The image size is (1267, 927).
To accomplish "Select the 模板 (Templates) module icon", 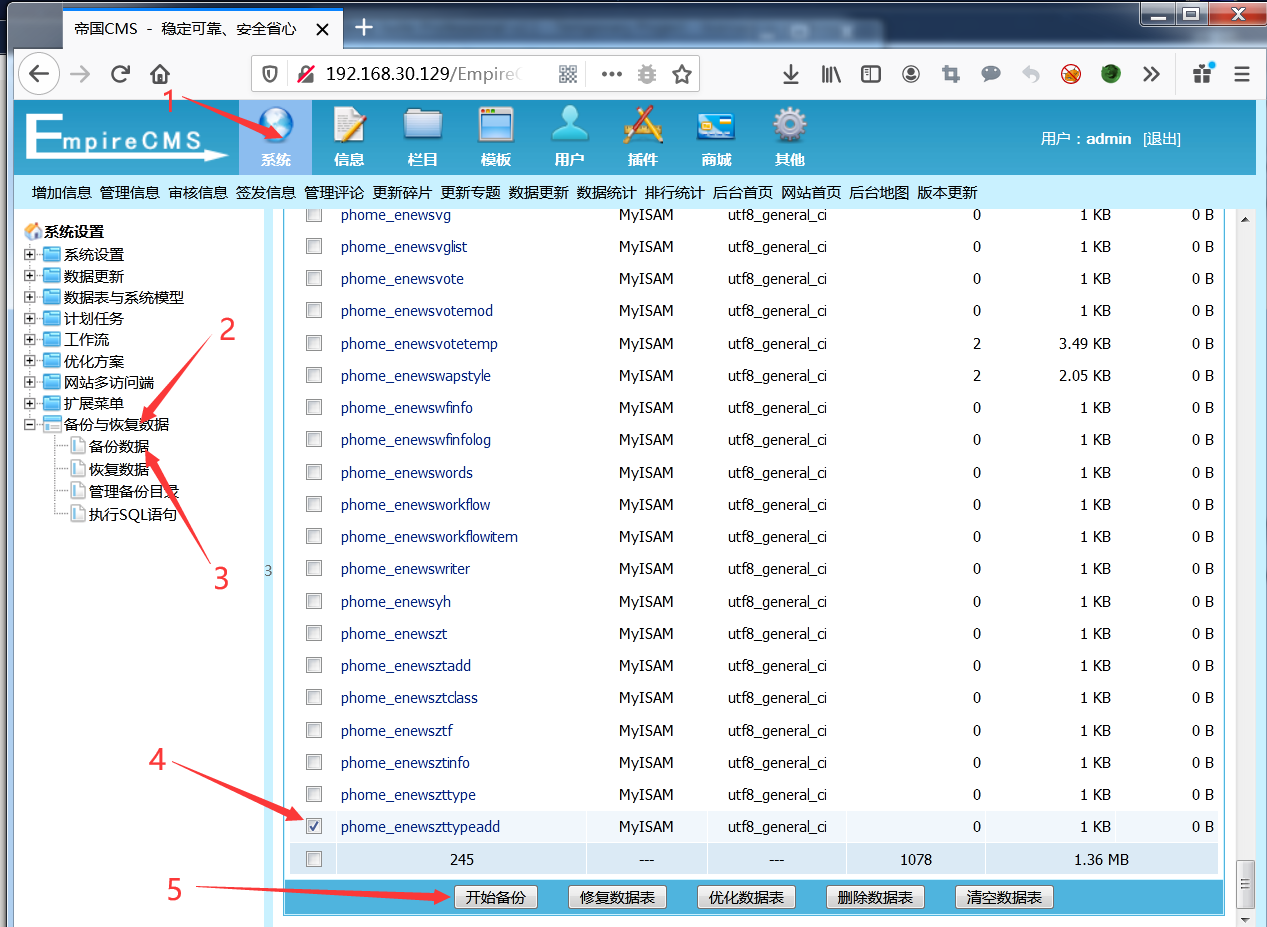I will [x=496, y=135].
